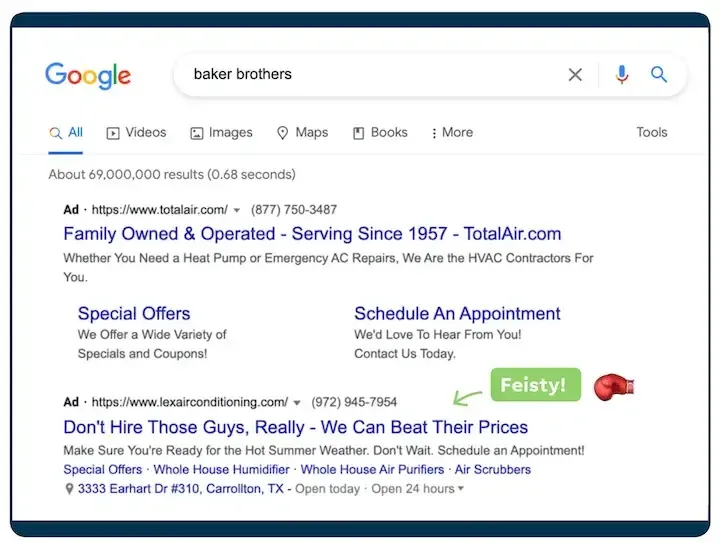Start voice search with microphone icon
Viewport: 720px width, 543px height.
click(x=622, y=74)
